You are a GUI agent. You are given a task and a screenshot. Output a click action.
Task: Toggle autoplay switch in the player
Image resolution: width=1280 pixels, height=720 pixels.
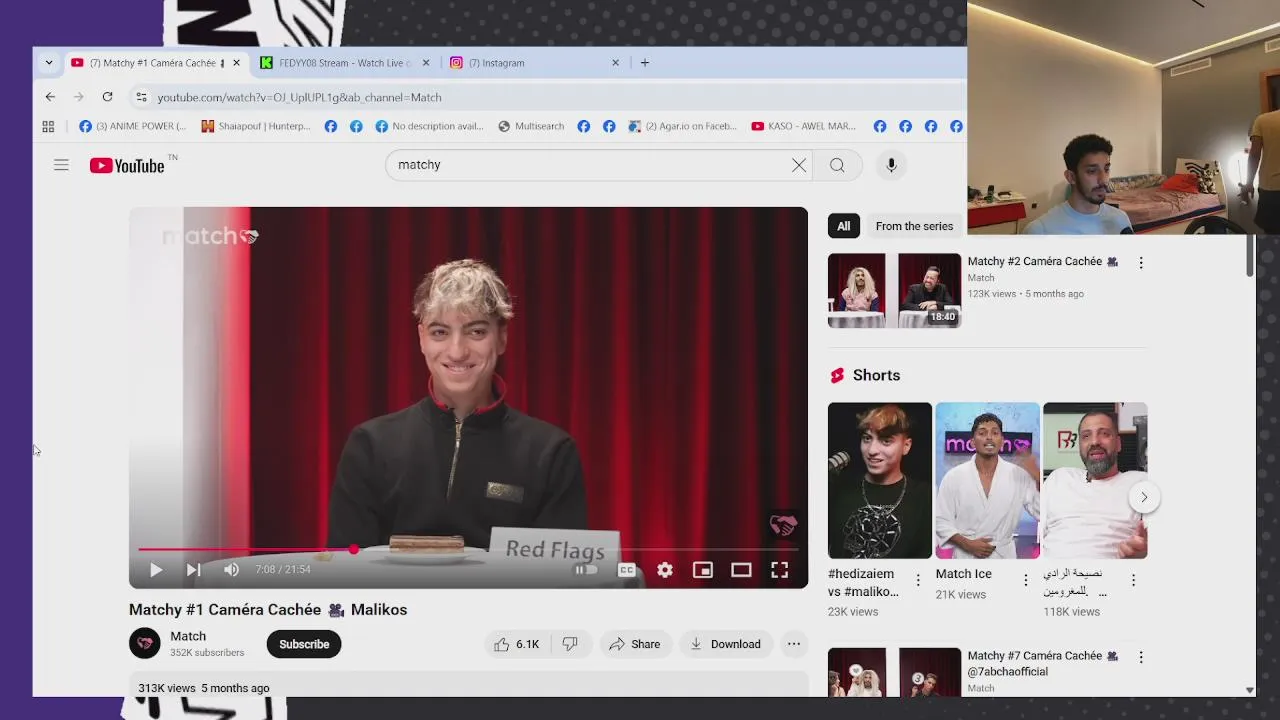point(586,570)
